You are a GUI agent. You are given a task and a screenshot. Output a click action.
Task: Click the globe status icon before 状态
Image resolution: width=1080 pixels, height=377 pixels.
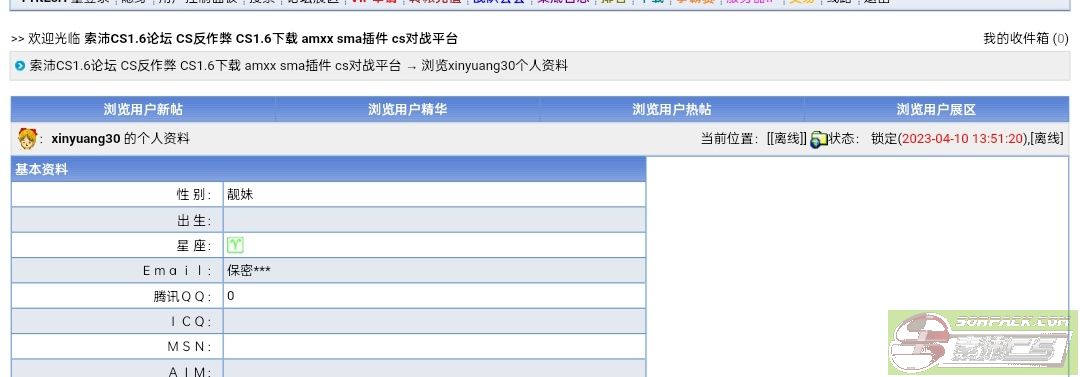coord(818,139)
